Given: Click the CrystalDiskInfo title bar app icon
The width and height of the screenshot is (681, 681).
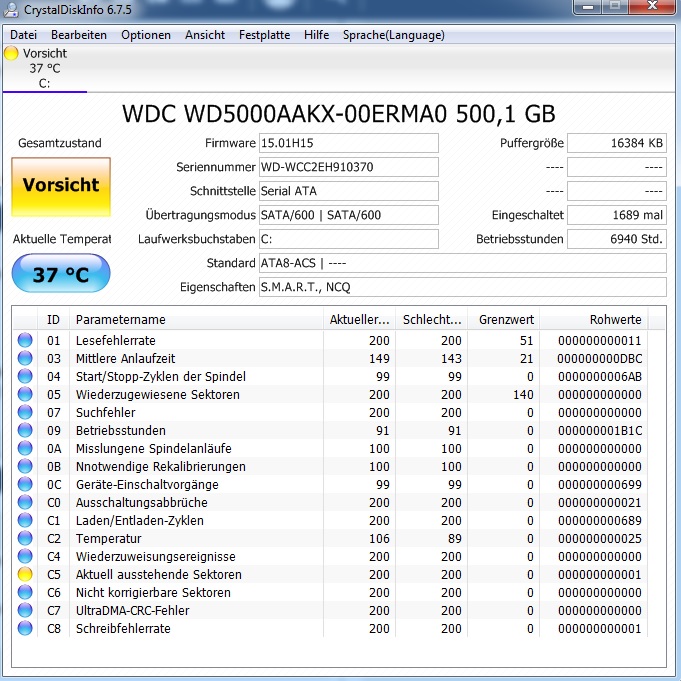Looking at the screenshot, I should tap(10, 10).
